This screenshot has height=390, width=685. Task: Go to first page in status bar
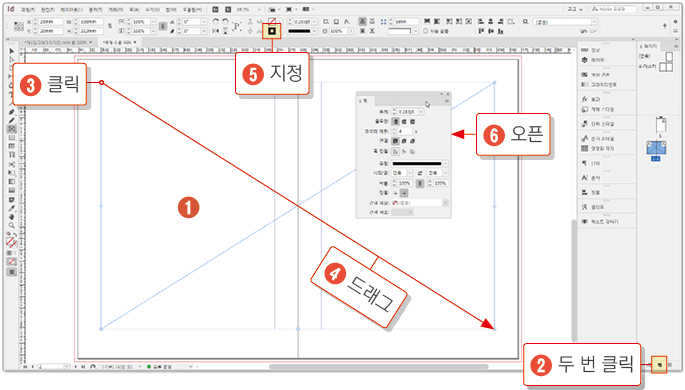(x=25, y=367)
